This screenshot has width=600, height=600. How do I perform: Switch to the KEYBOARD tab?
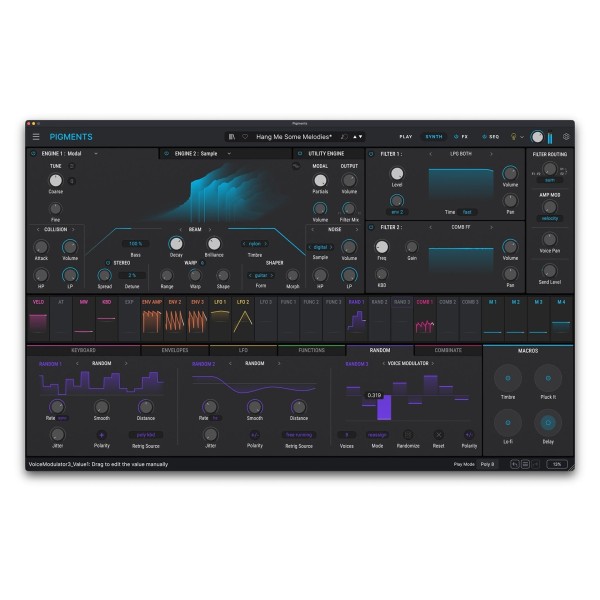pyautogui.click(x=83, y=350)
